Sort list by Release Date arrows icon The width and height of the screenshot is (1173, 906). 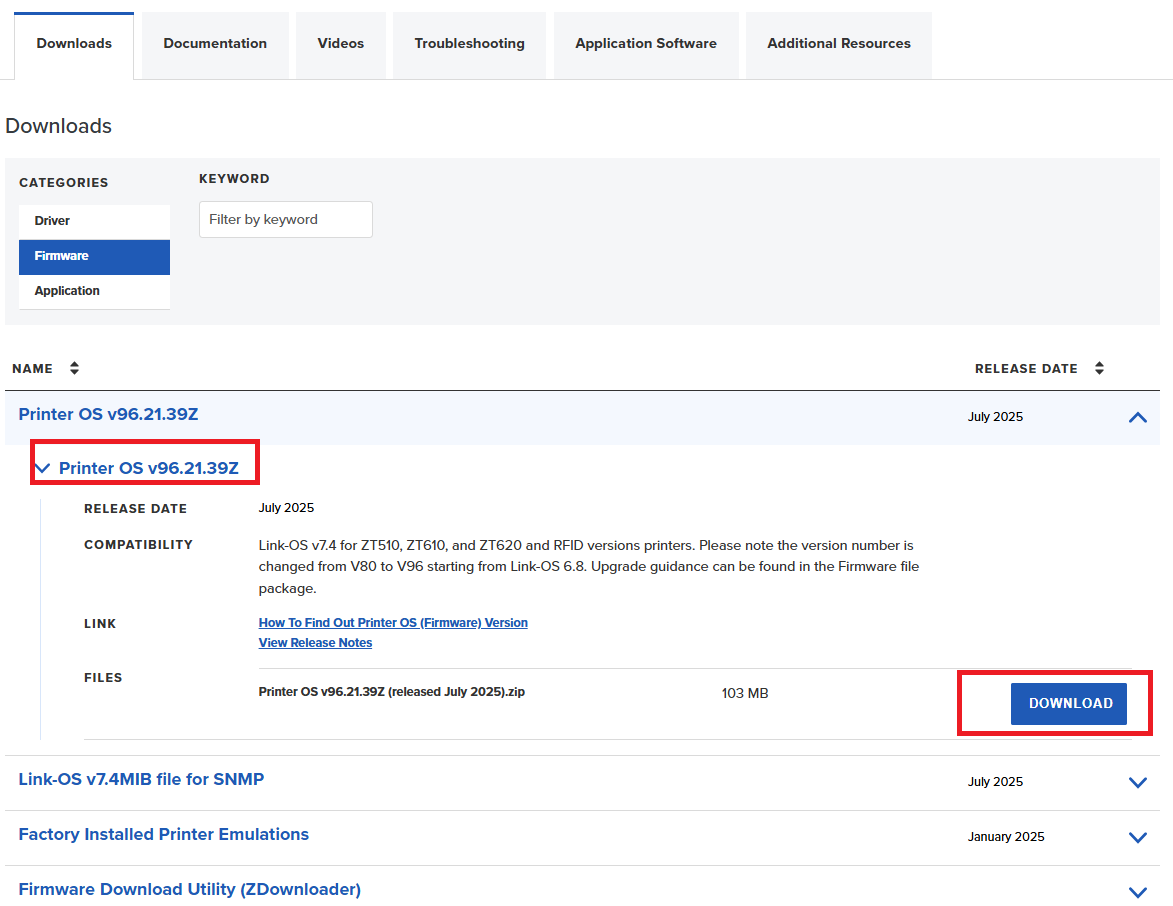pos(1099,368)
